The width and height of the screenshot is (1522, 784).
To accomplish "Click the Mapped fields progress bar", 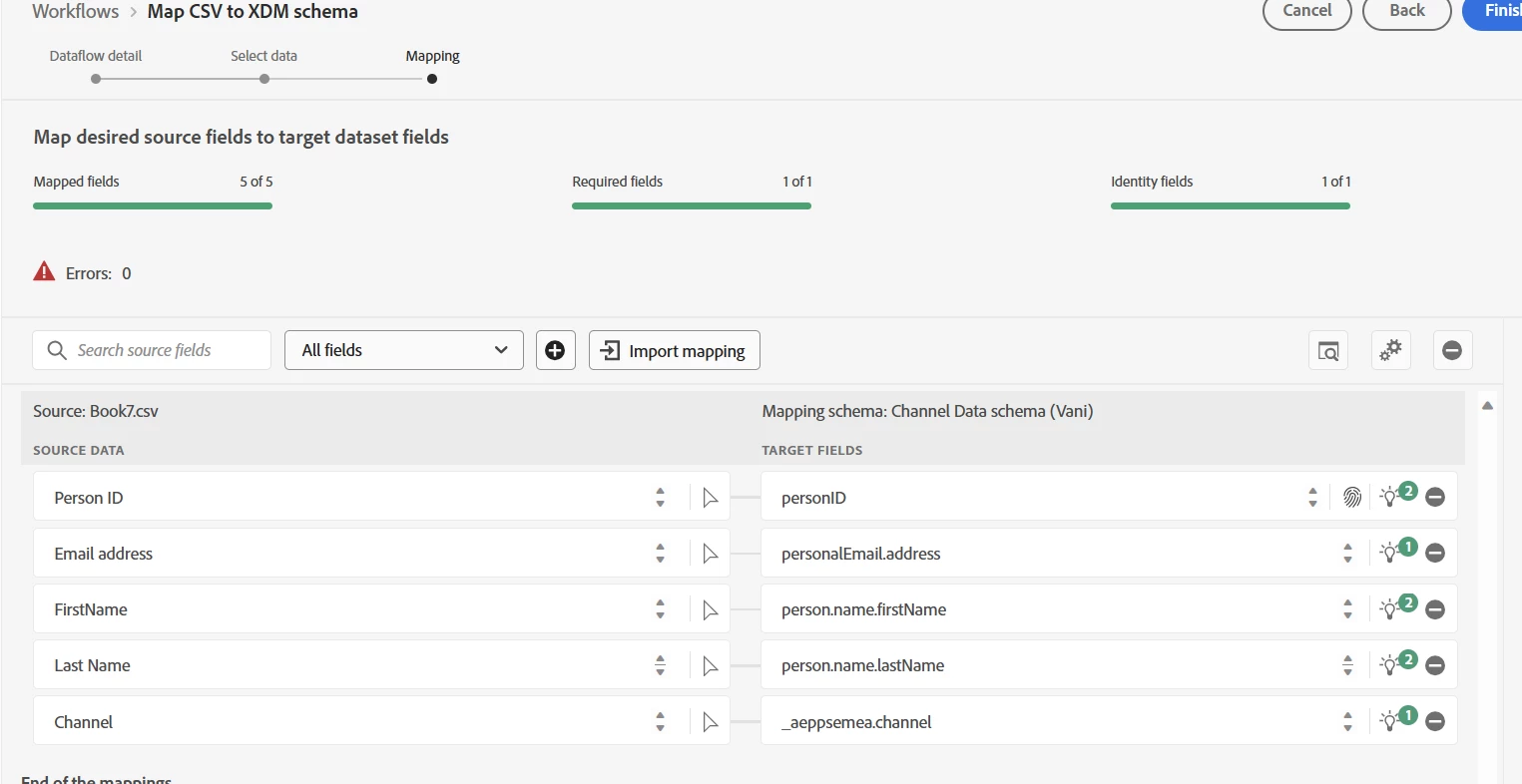I will point(153,205).
